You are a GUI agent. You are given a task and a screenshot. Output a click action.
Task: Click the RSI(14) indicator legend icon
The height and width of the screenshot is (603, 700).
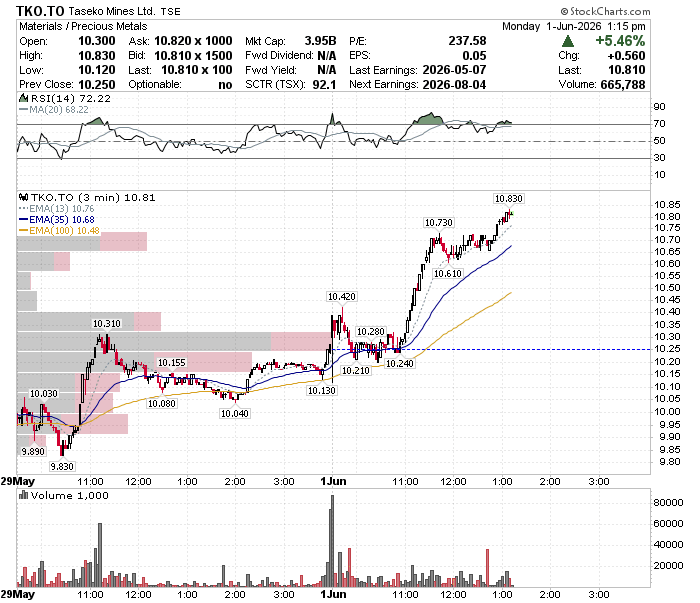click(x=23, y=98)
